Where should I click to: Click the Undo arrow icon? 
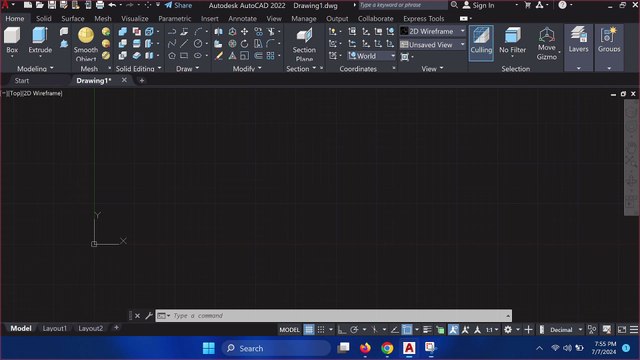point(112,5)
